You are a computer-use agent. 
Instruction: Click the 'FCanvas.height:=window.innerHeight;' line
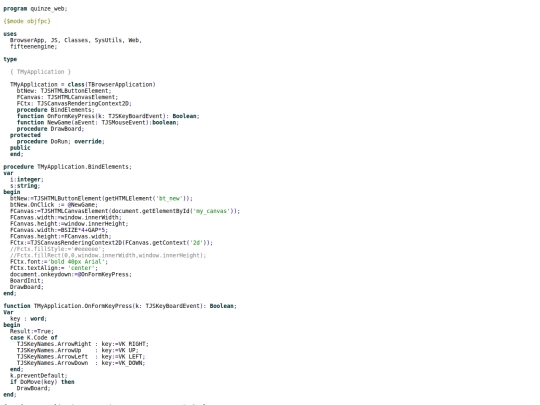(x=69, y=224)
